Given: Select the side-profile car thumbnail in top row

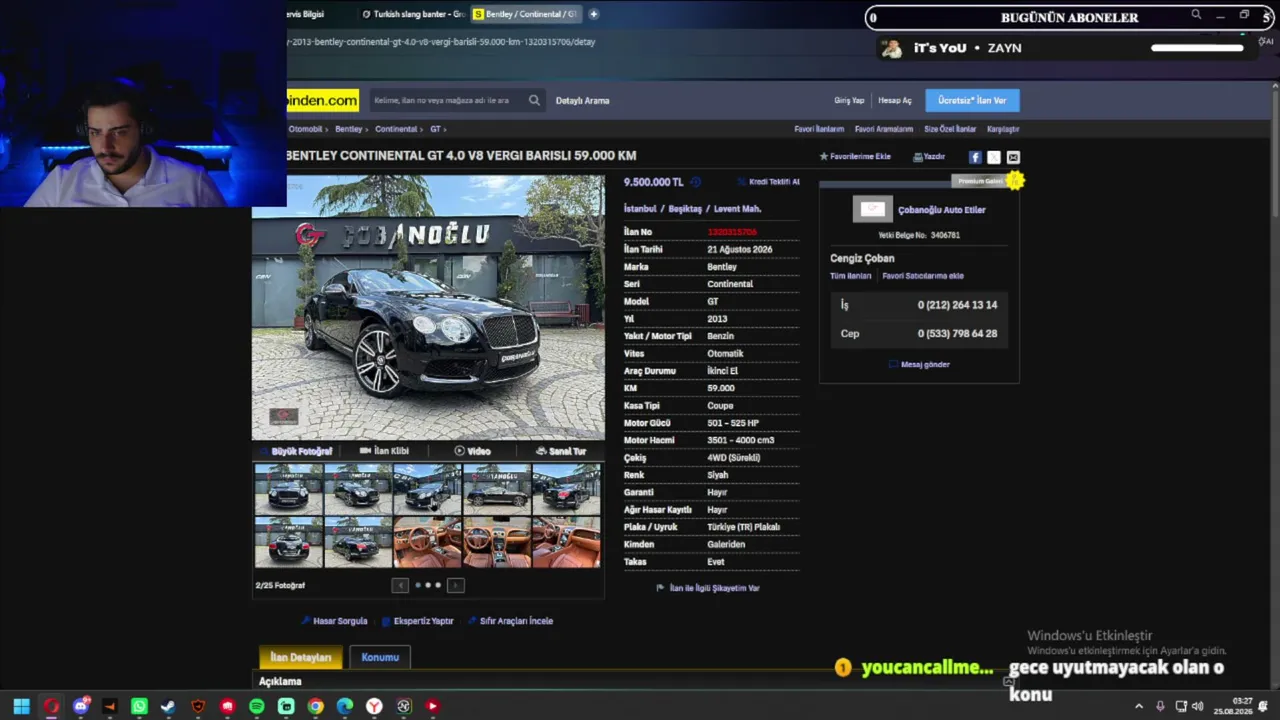Looking at the screenshot, I should [x=497, y=489].
